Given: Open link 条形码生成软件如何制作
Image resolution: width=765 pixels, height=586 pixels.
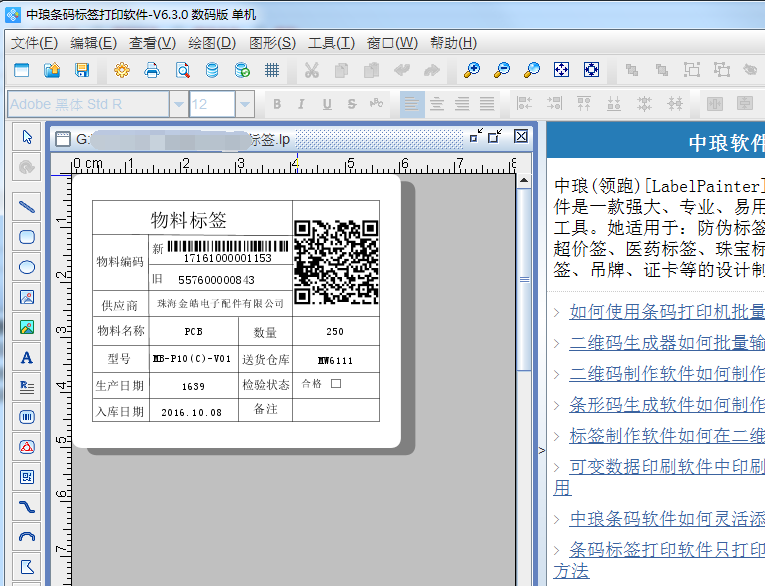Looking at the screenshot, I should (667, 404).
